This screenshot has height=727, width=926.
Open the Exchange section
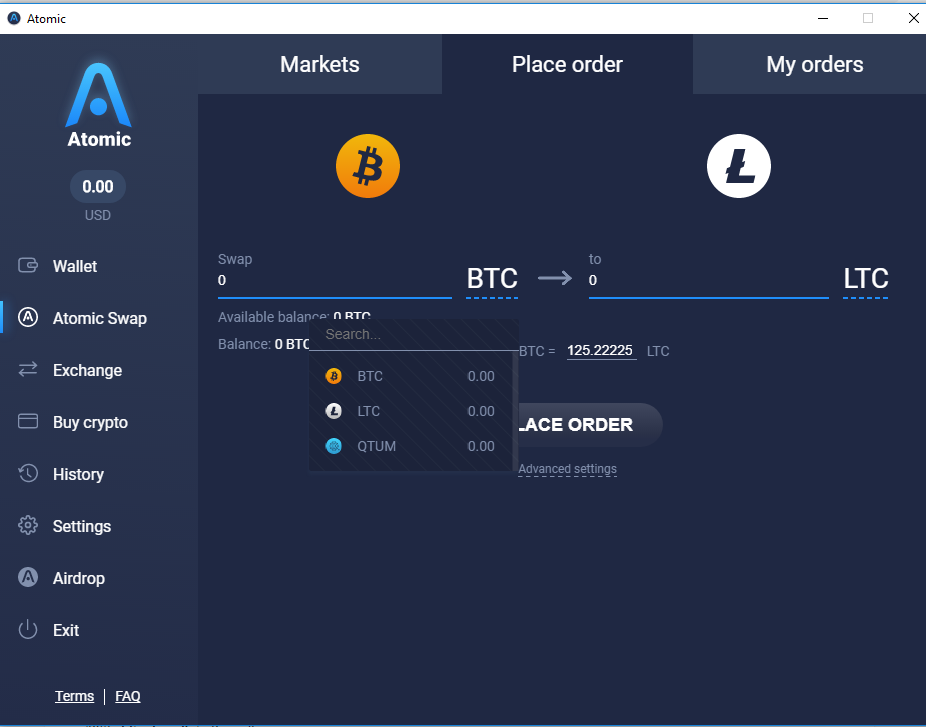coord(87,370)
